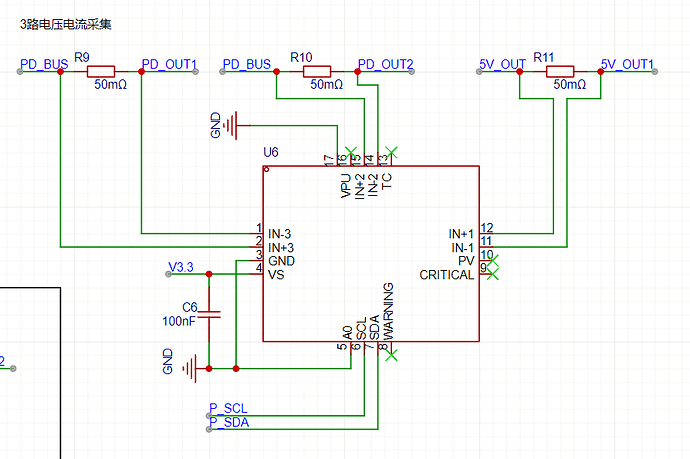Select the R9 resistor symbol
This screenshot has height=459, width=690.
pyautogui.click(x=101, y=71)
